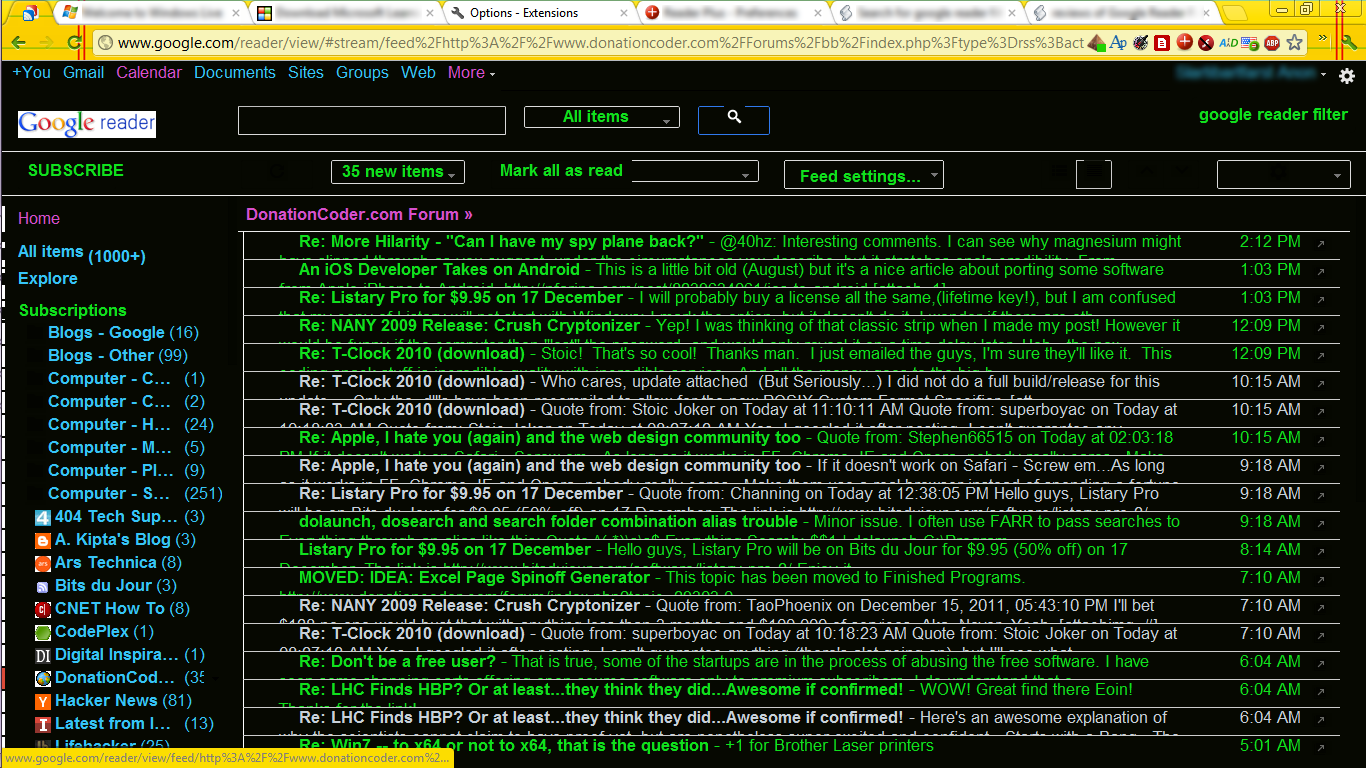The height and width of the screenshot is (768, 1366).
Task: Open the 8:14 AM 'Listary Pro for $9.95' post
Action: [x=793, y=553]
